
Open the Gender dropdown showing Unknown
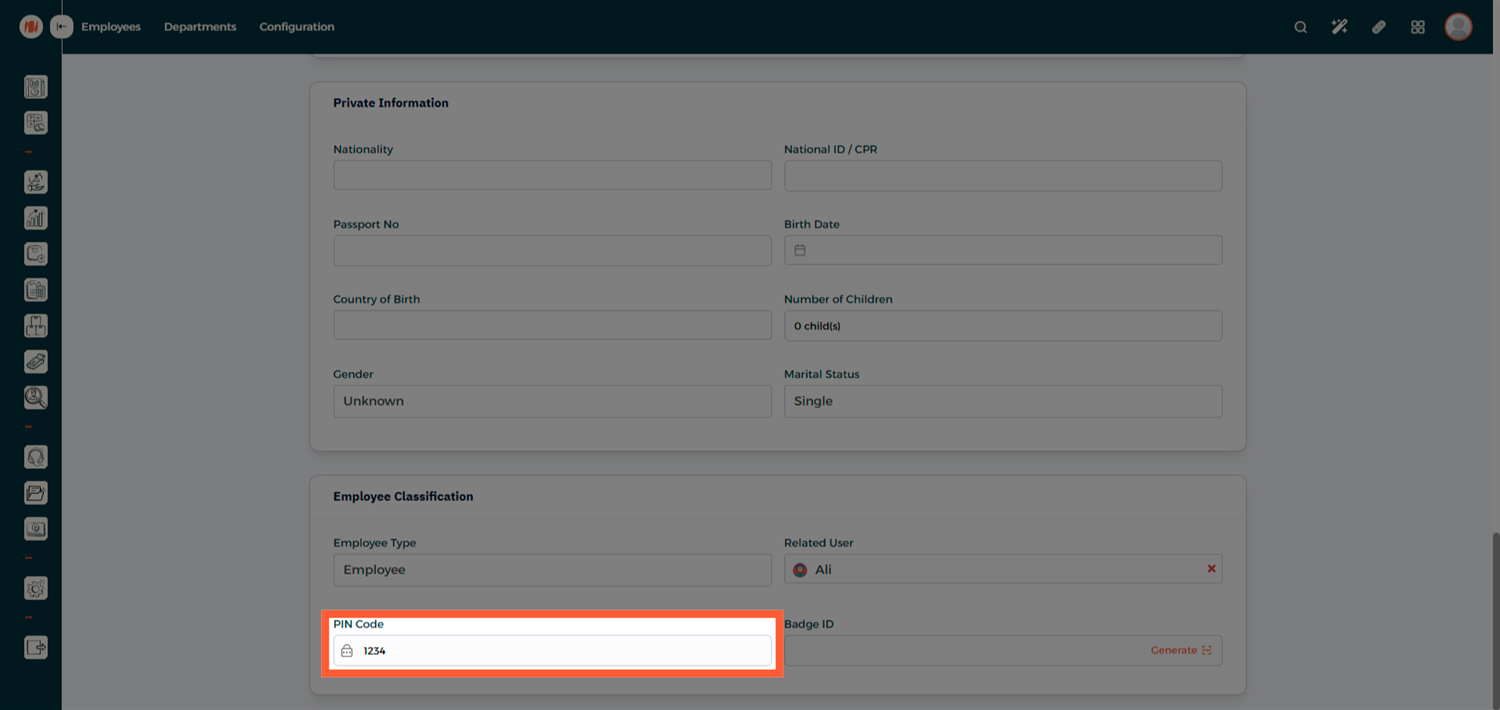(552, 401)
